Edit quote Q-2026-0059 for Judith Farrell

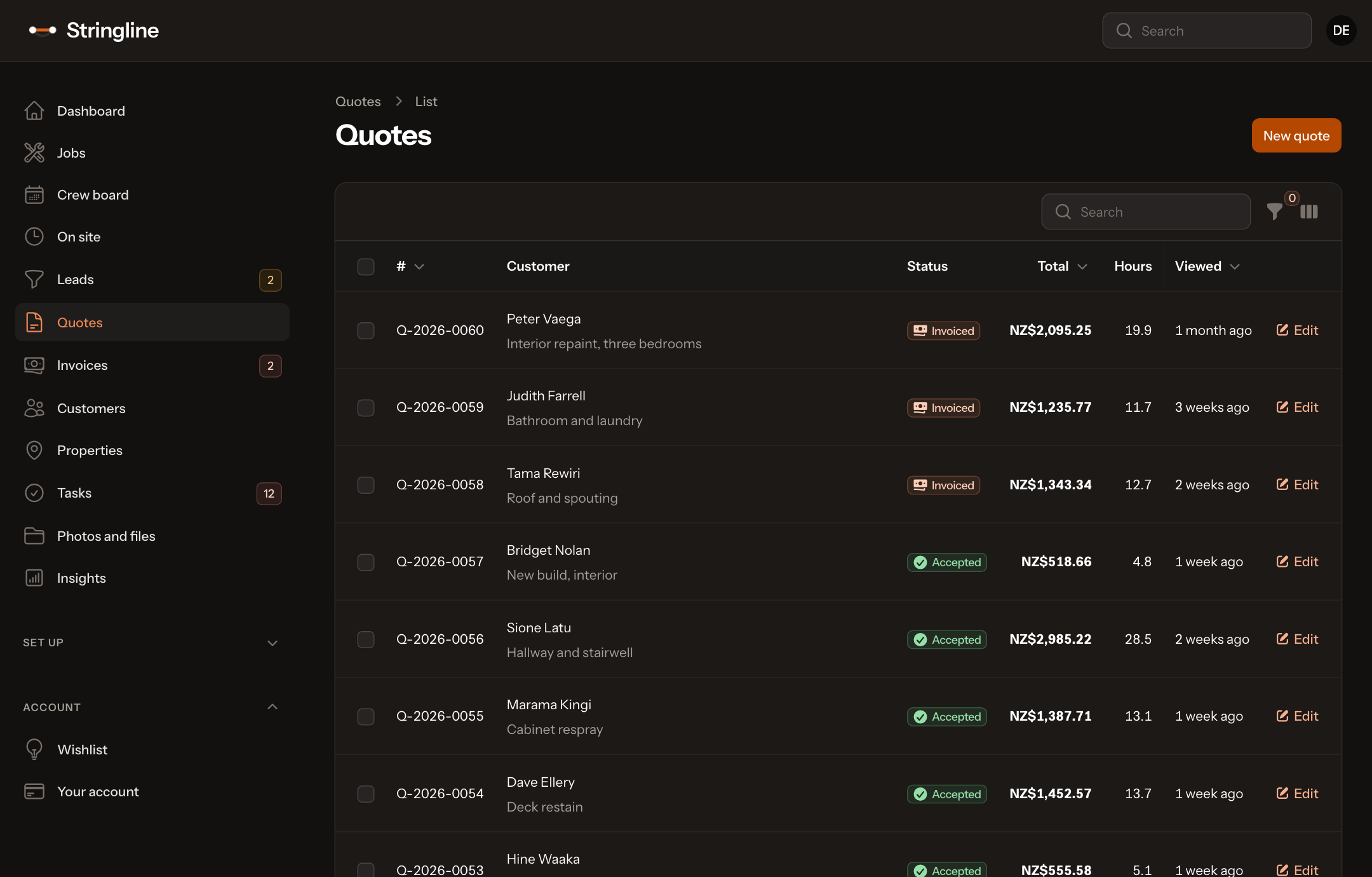click(x=1297, y=407)
